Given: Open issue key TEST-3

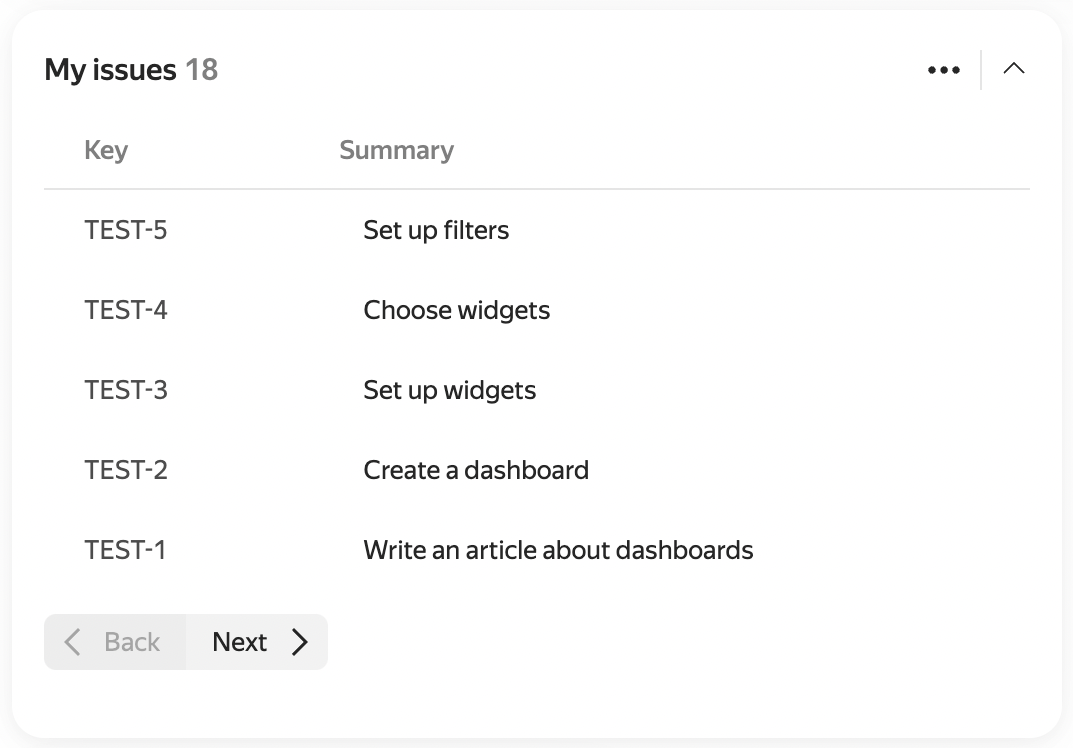Looking at the screenshot, I should [125, 391].
